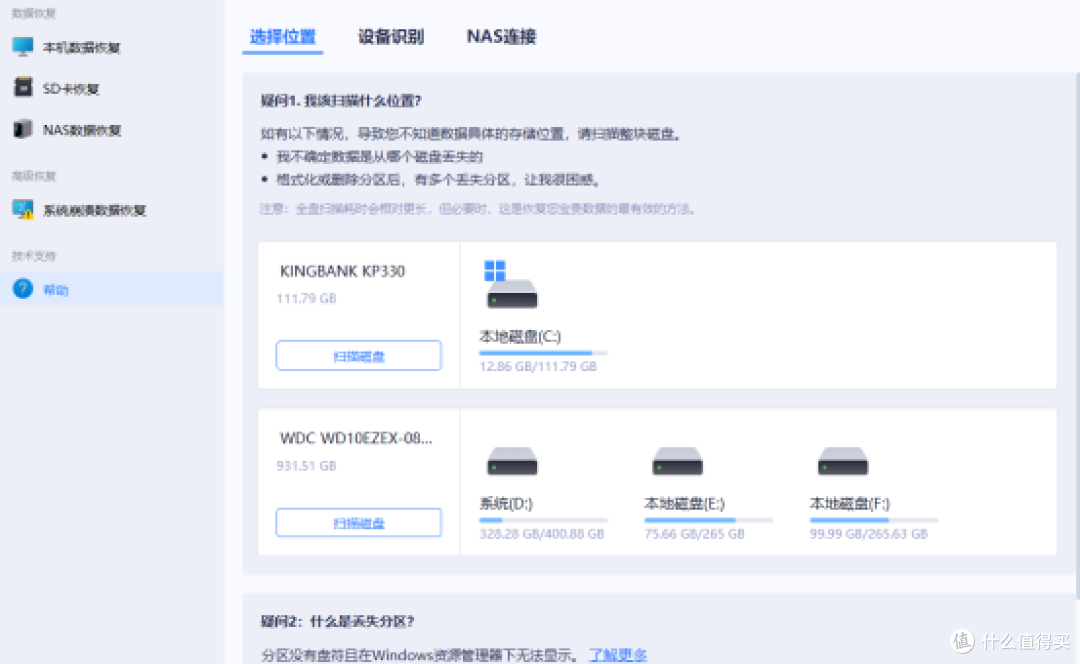Click the 12.86 GB/111.79 GB capacity text
Screen dimensions: 1080x664
tap(538, 366)
